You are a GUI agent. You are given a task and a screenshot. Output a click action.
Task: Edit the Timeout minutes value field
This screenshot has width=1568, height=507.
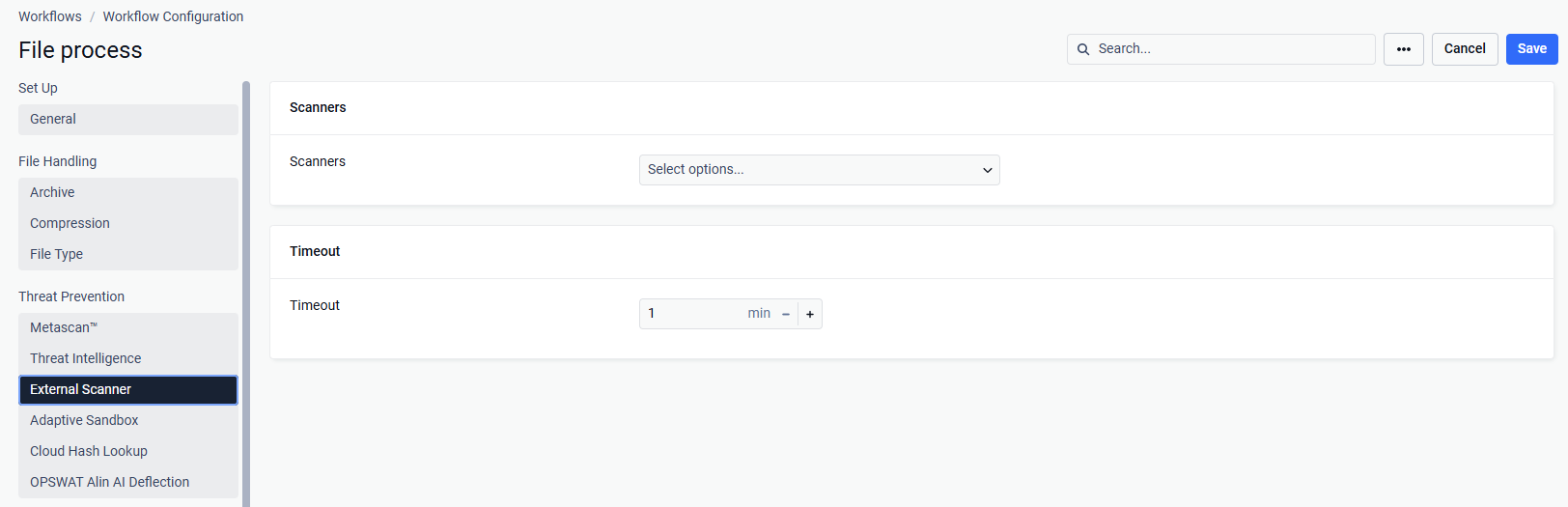pyautogui.click(x=692, y=314)
